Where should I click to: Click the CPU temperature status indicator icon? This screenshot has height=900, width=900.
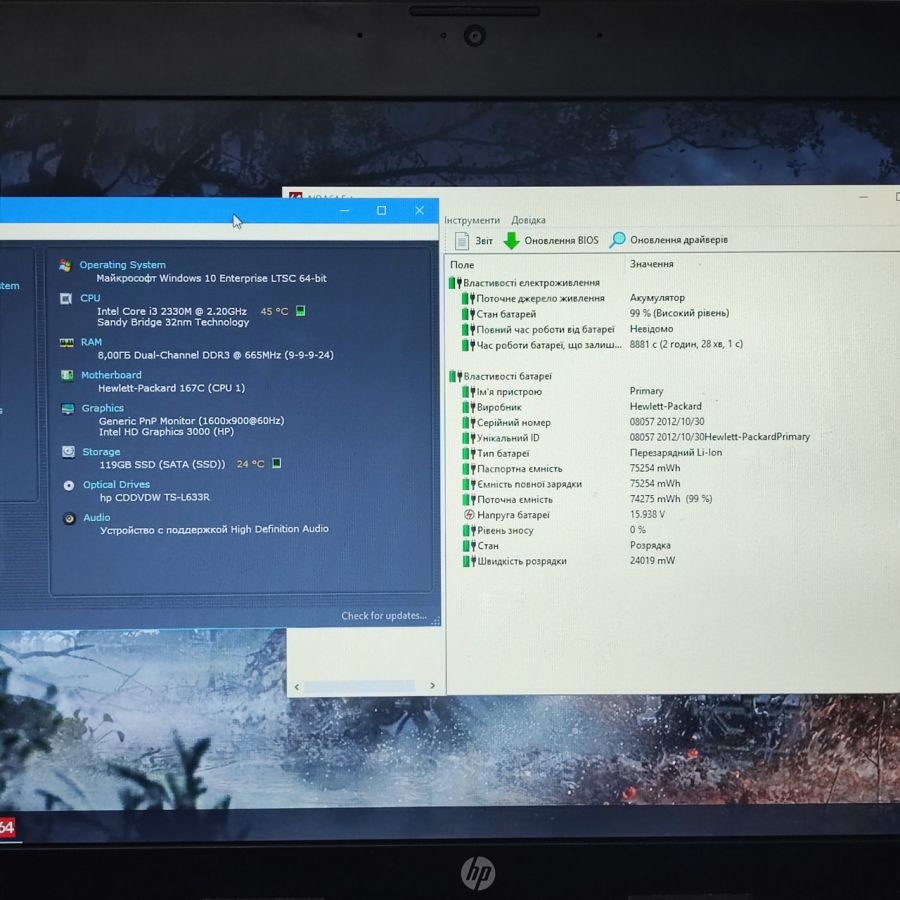click(300, 311)
